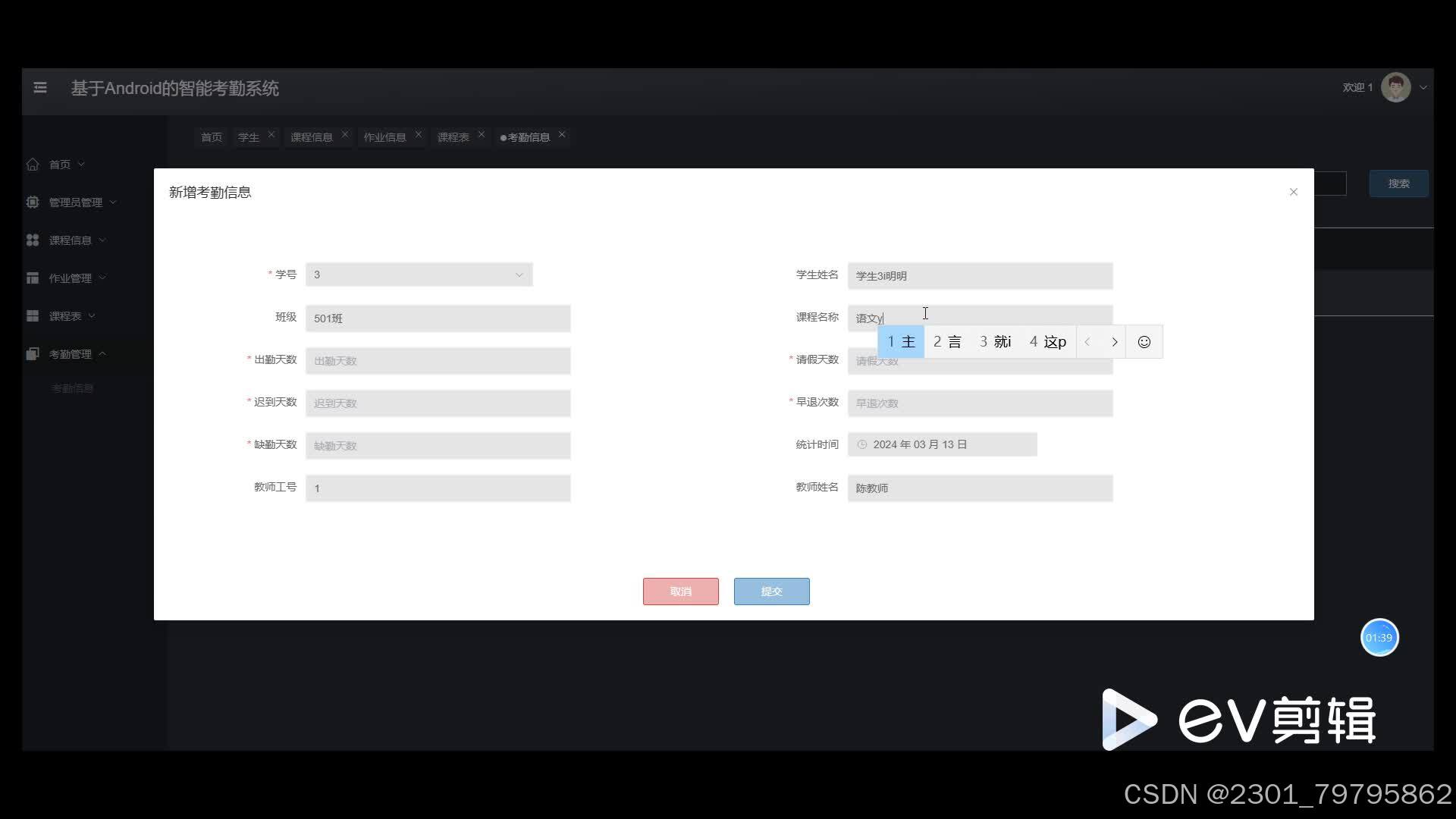
Task: Open the 学号 dropdown
Action: pyautogui.click(x=419, y=275)
